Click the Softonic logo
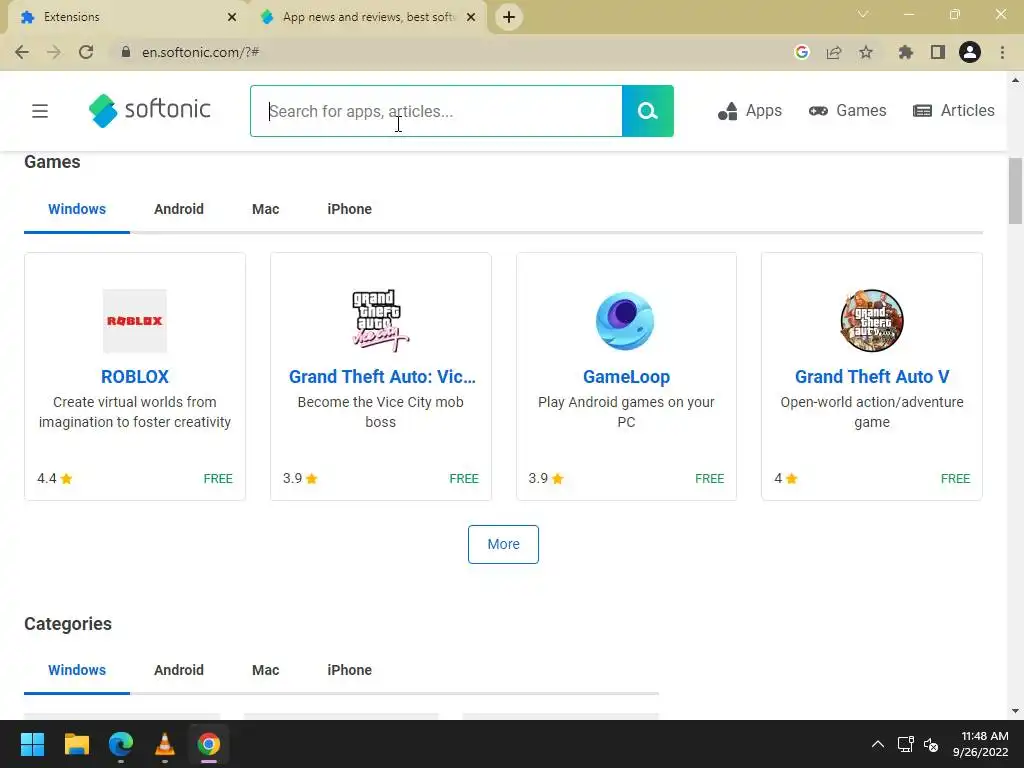This screenshot has width=1024, height=768. (x=150, y=110)
